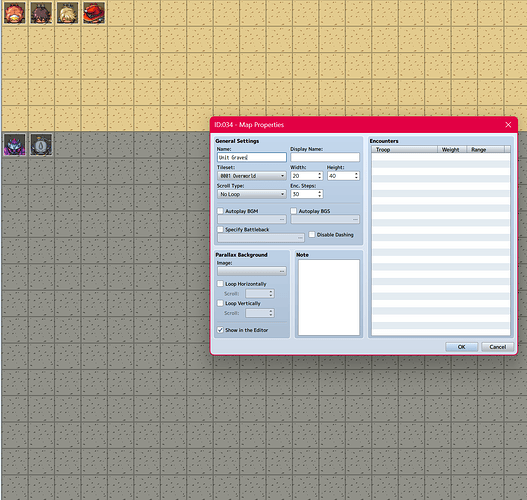Click the Autoplay BGS file selection field

[325, 219]
